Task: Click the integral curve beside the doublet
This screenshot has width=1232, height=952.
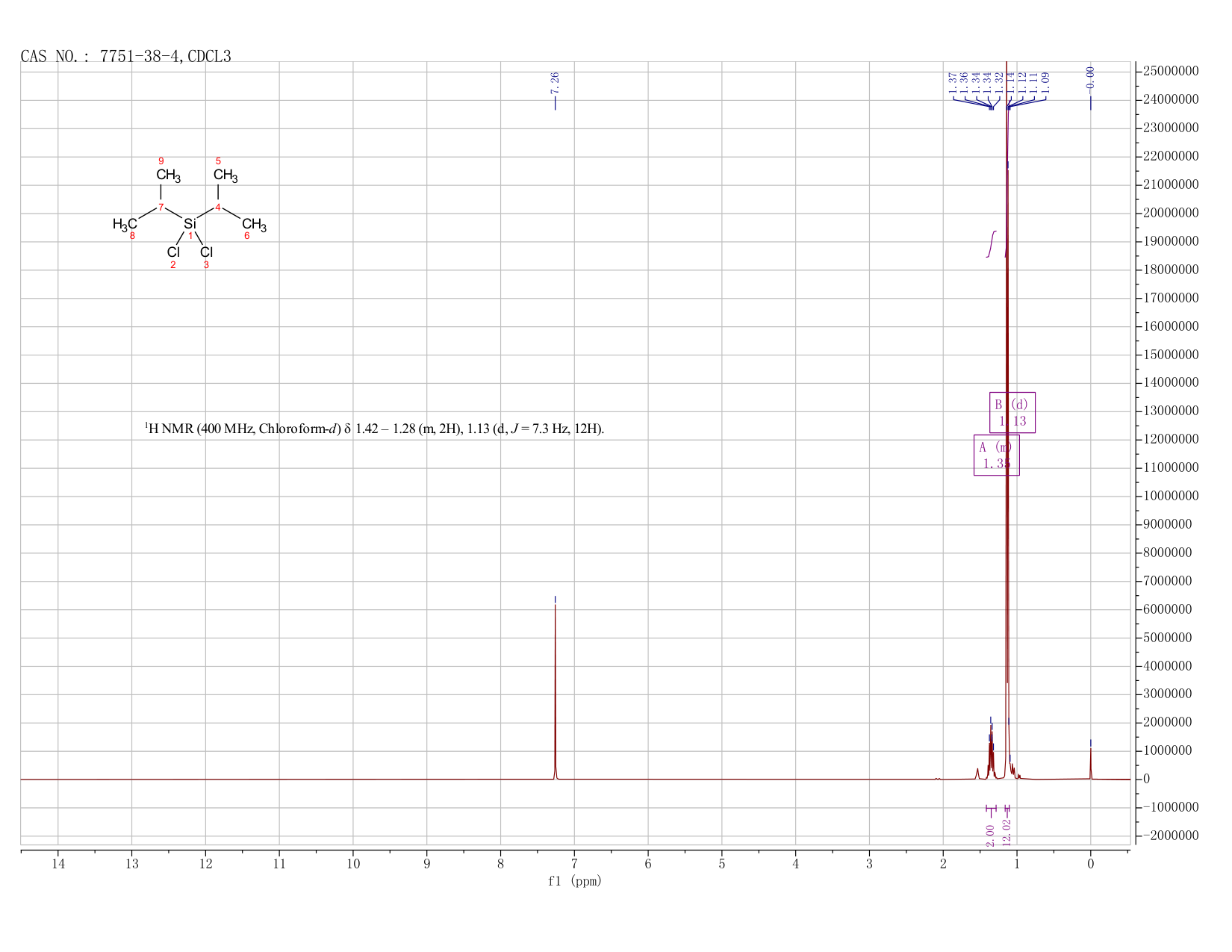Action: click(x=992, y=243)
